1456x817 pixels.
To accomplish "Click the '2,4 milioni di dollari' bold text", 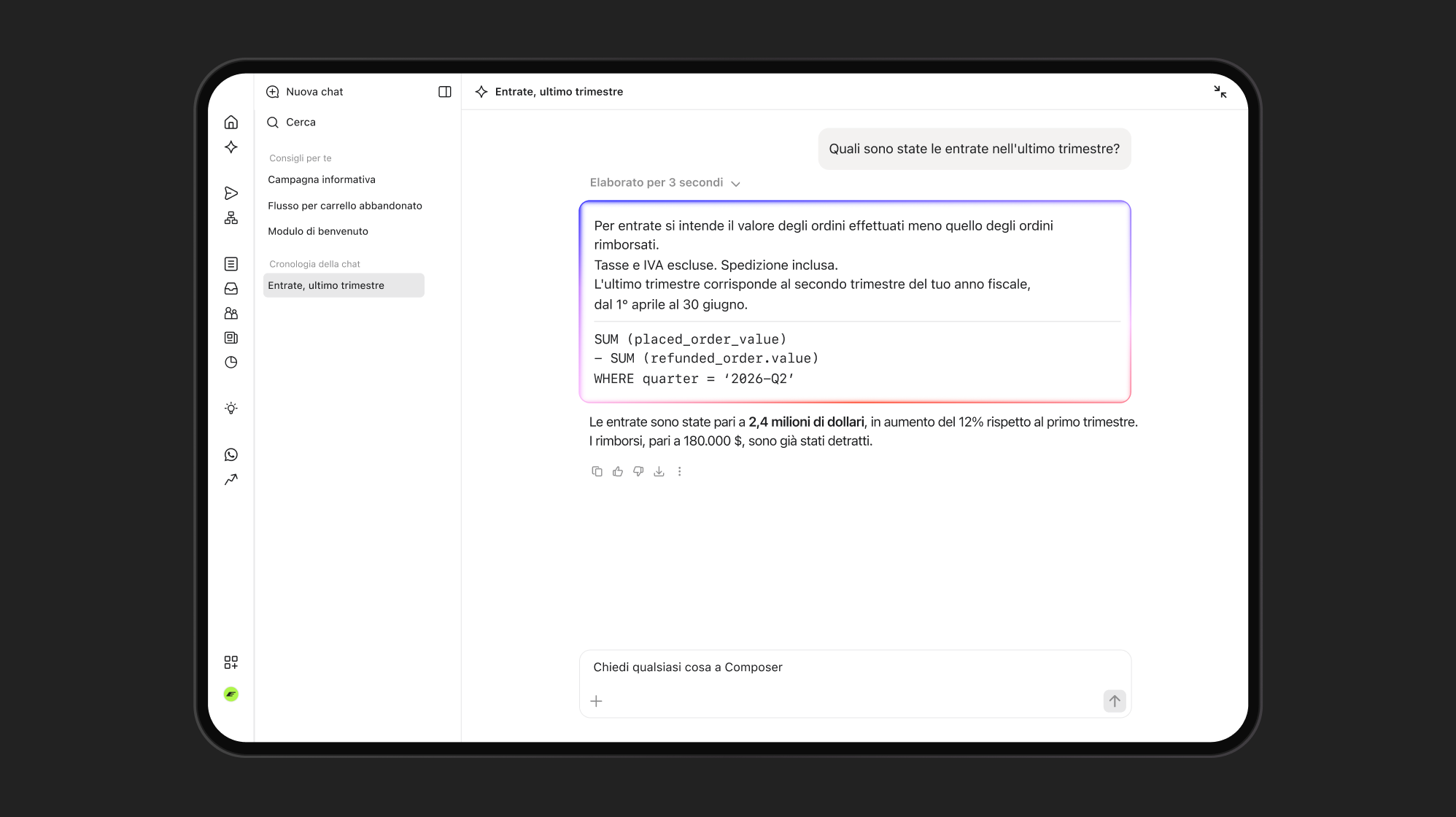I will pos(806,422).
